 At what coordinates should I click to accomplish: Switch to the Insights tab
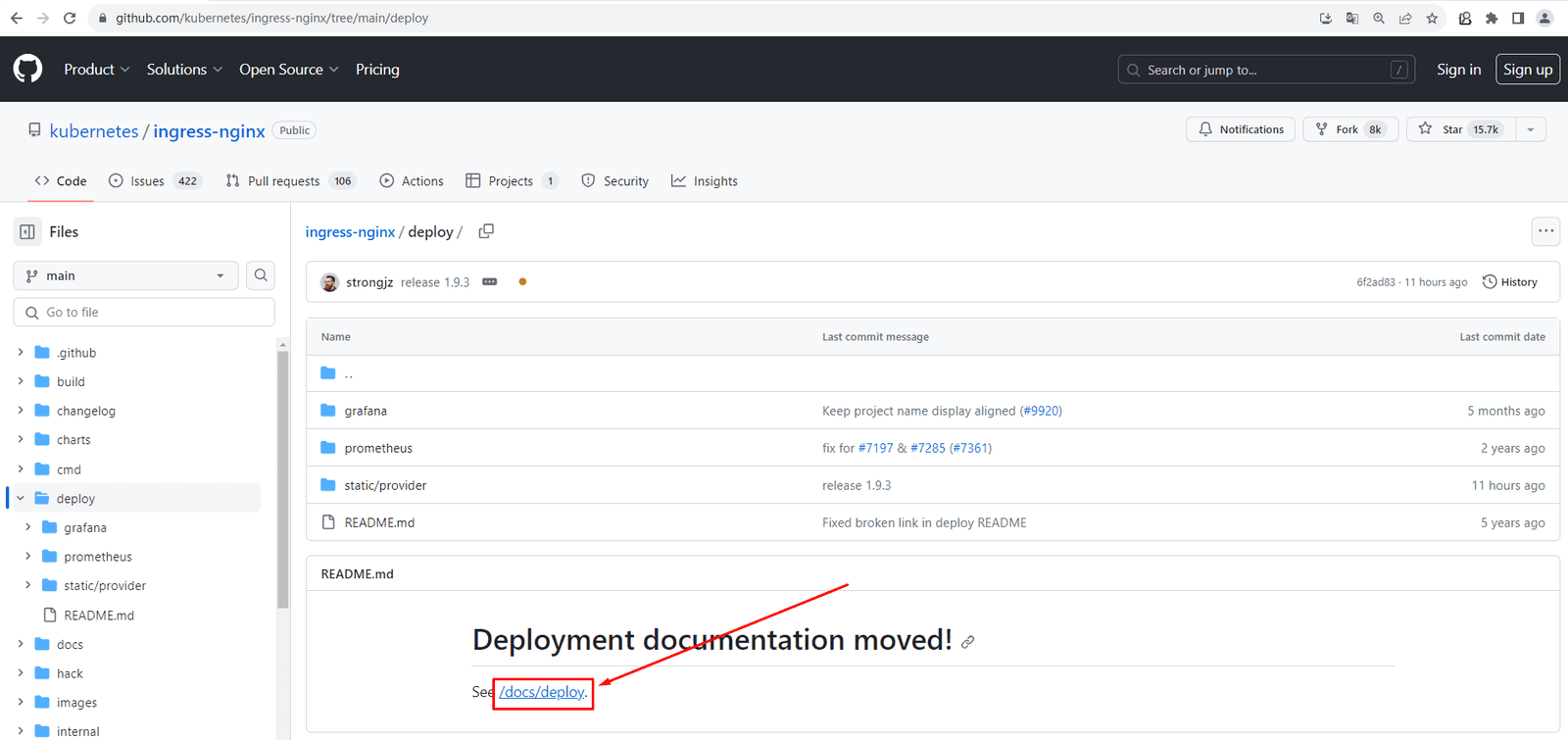click(x=705, y=180)
